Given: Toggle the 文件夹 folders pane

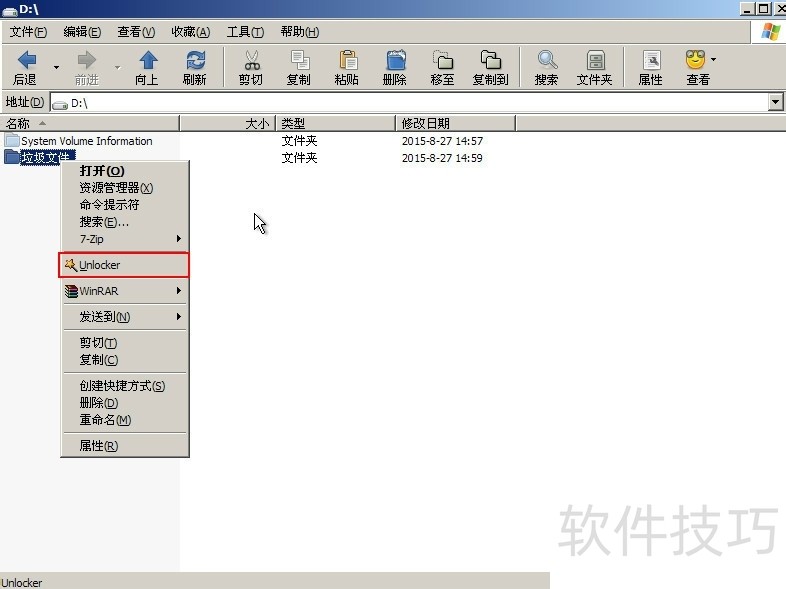Looking at the screenshot, I should [595, 68].
